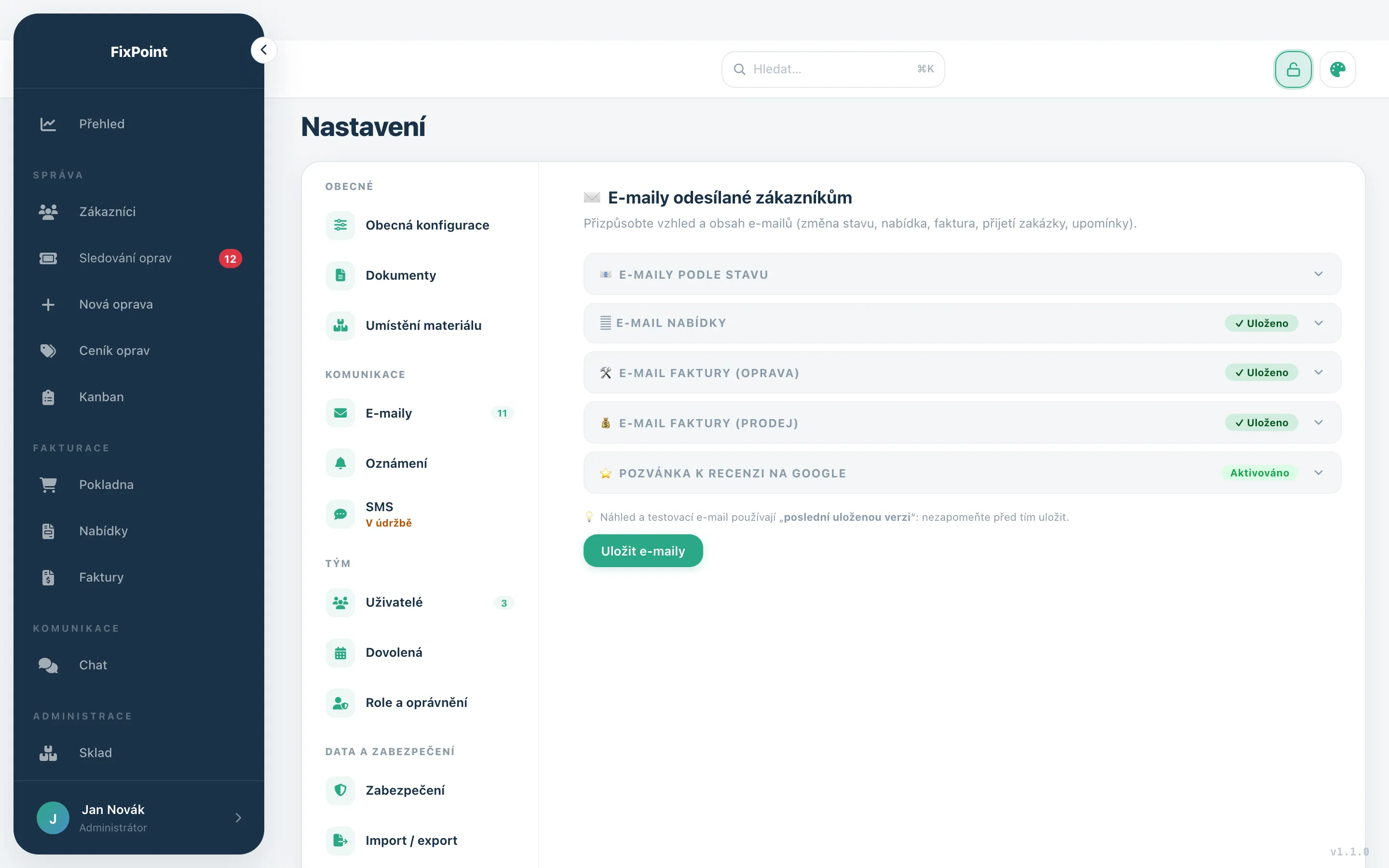Click the Aktivováno status badge

click(1259, 473)
